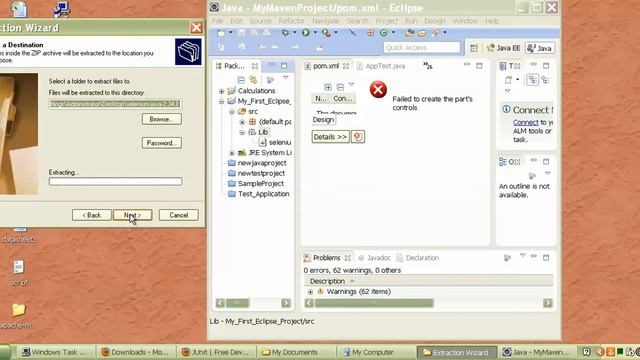
Task: Click the extraction directory path field
Action: (x=115, y=104)
